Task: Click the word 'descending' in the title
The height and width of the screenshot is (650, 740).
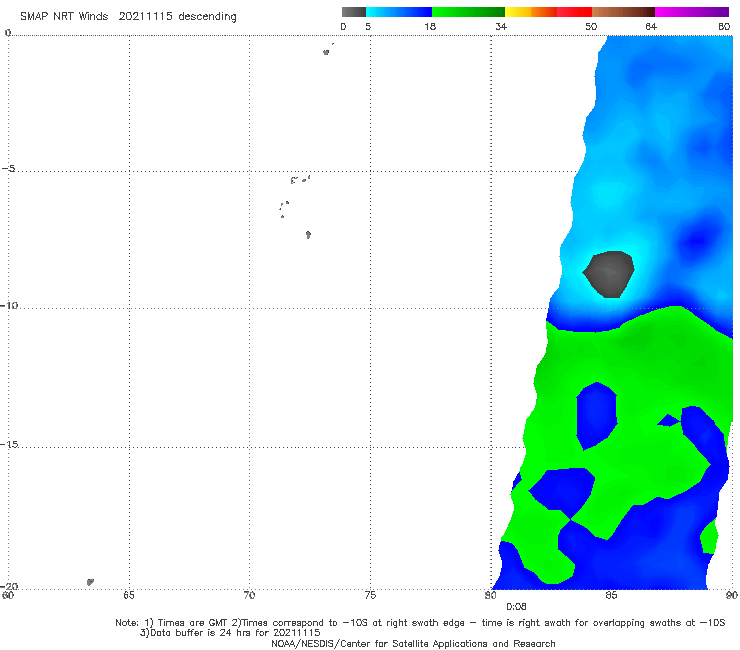Action: coord(208,17)
